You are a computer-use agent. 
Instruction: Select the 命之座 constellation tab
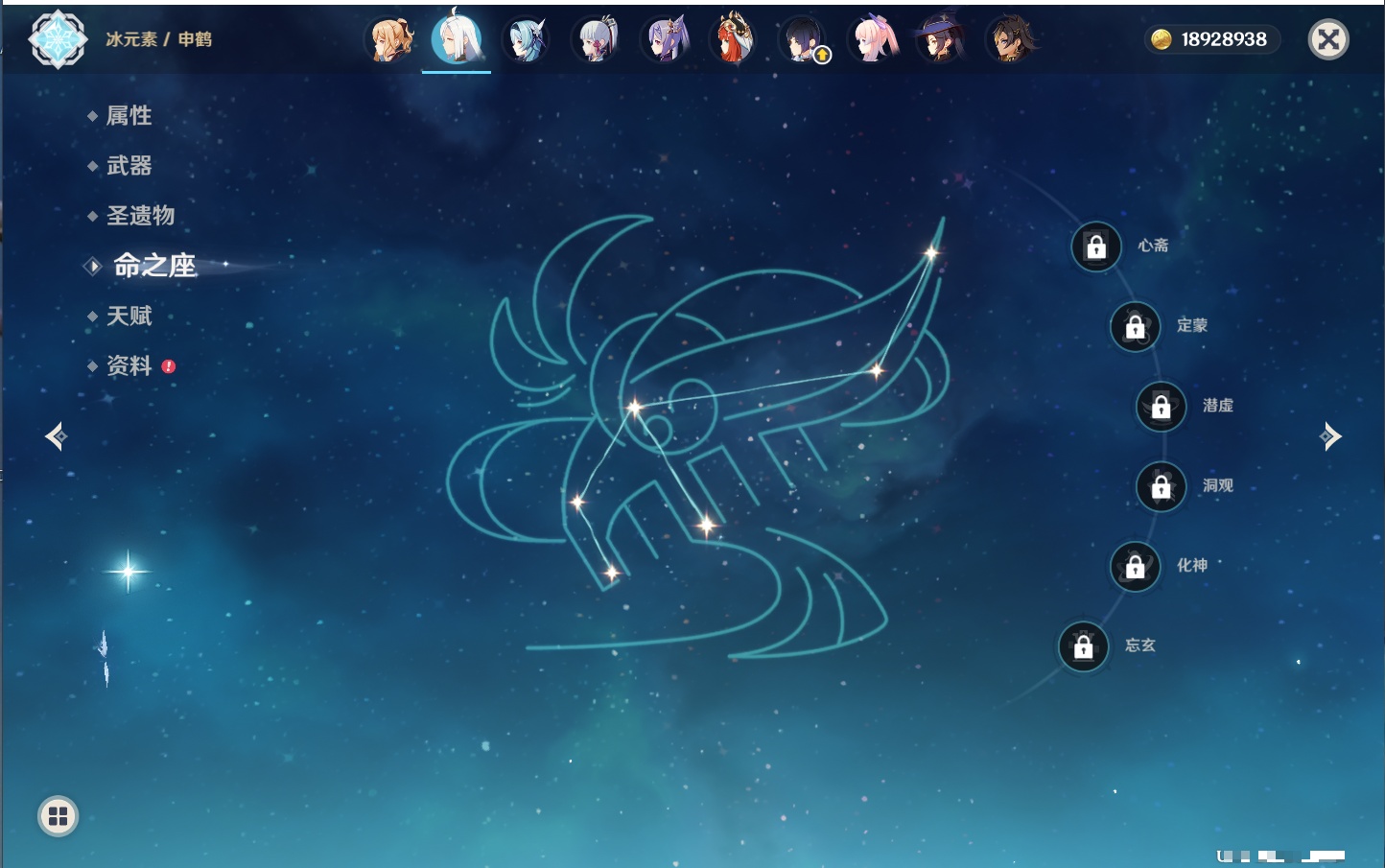(154, 266)
